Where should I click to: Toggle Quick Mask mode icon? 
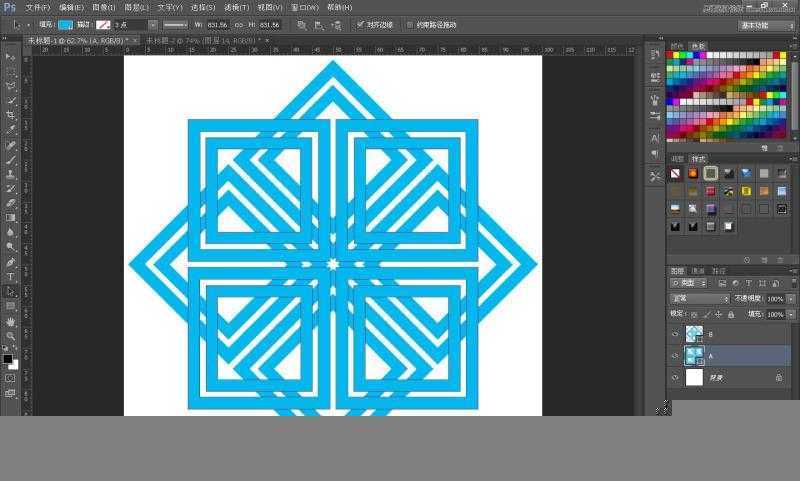click(10, 378)
